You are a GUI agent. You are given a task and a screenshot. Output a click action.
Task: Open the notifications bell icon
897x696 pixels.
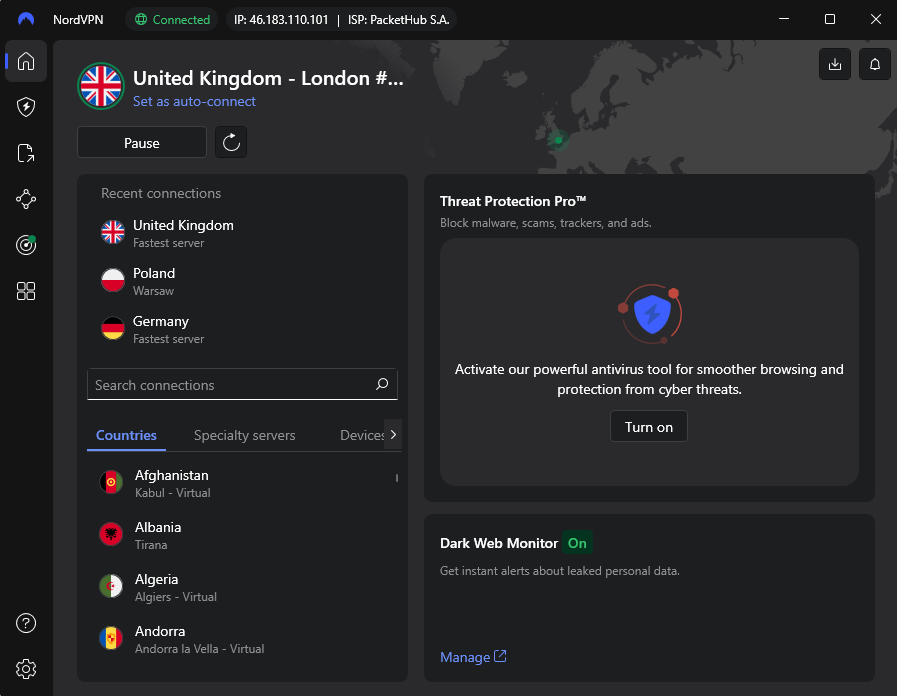tap(875, 64)
